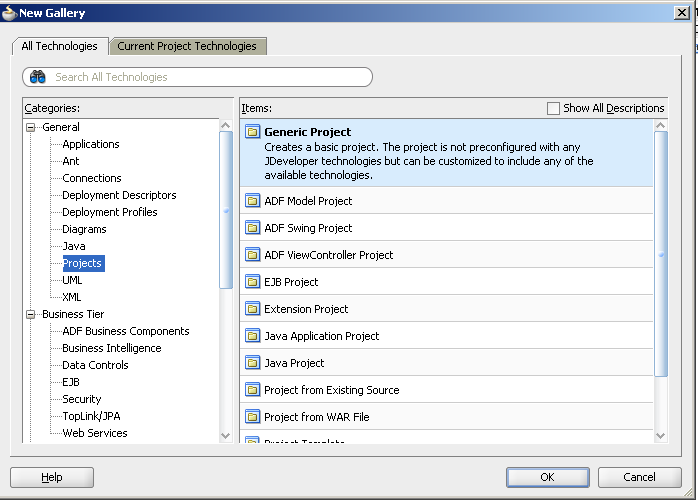Viewport: 698px width, 500px height.
Task: Select Project from WAR File text
Action: (x=317, y=417)
